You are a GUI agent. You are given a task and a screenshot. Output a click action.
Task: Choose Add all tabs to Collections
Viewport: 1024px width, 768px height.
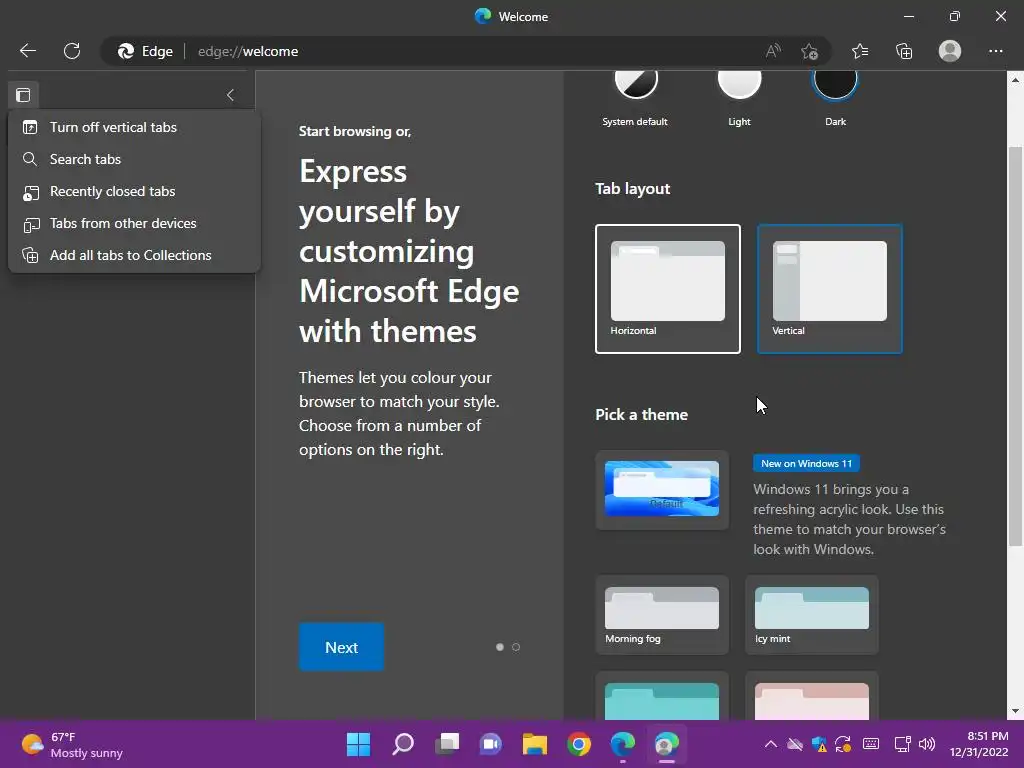pos(134,255)
